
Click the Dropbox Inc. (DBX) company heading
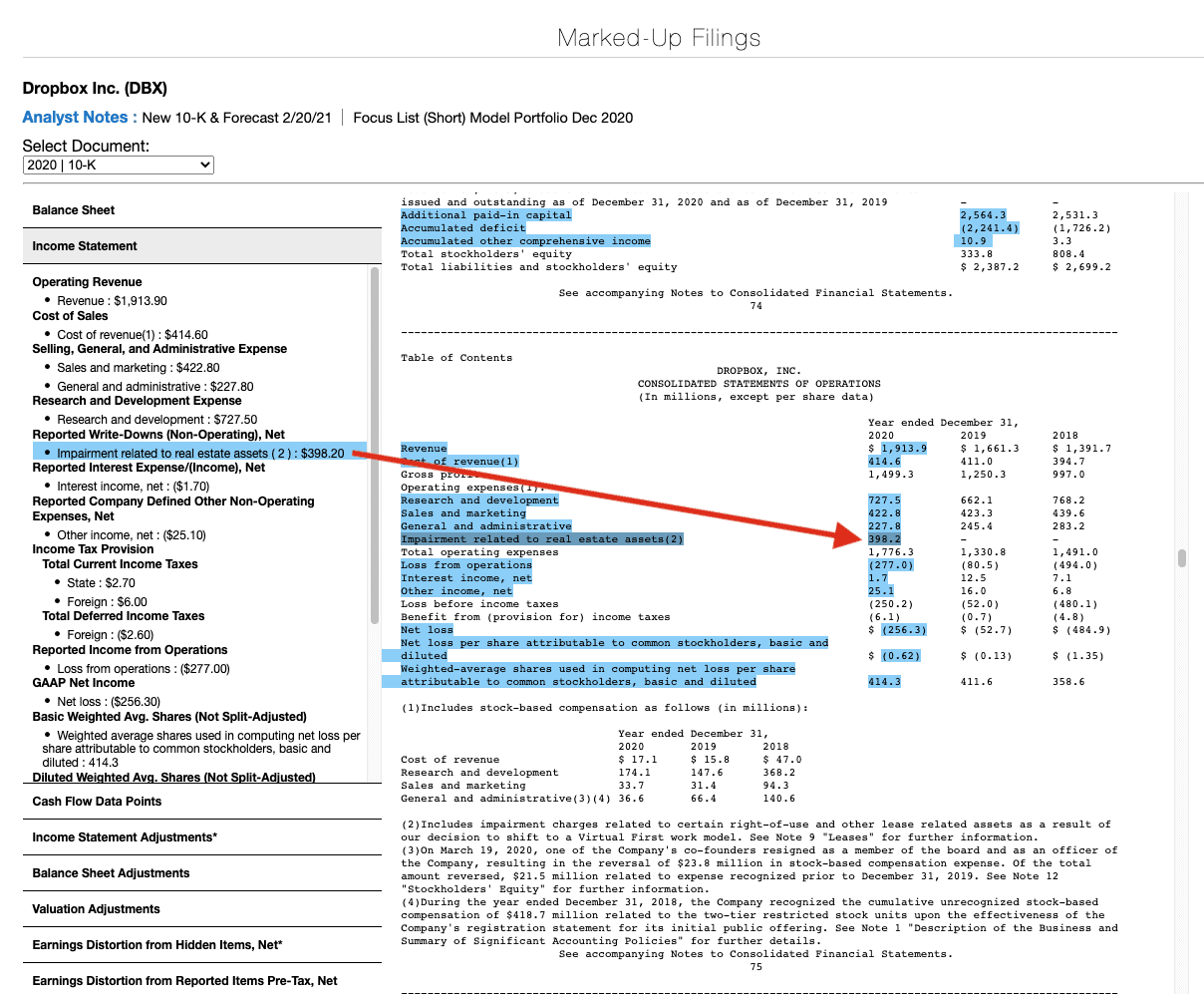click(x=95, y=89)
